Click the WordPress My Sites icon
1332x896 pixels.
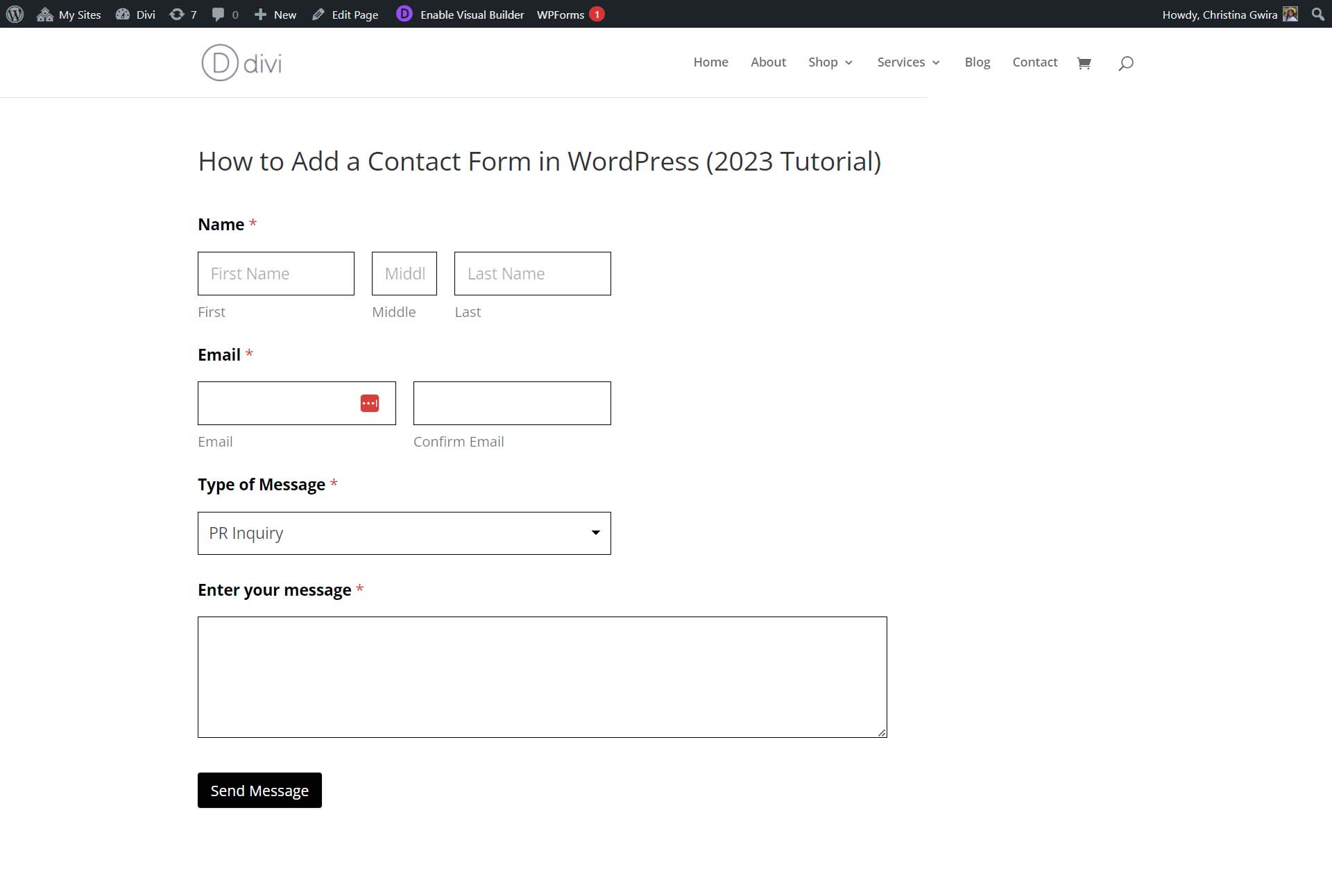[x=45, y=14]
